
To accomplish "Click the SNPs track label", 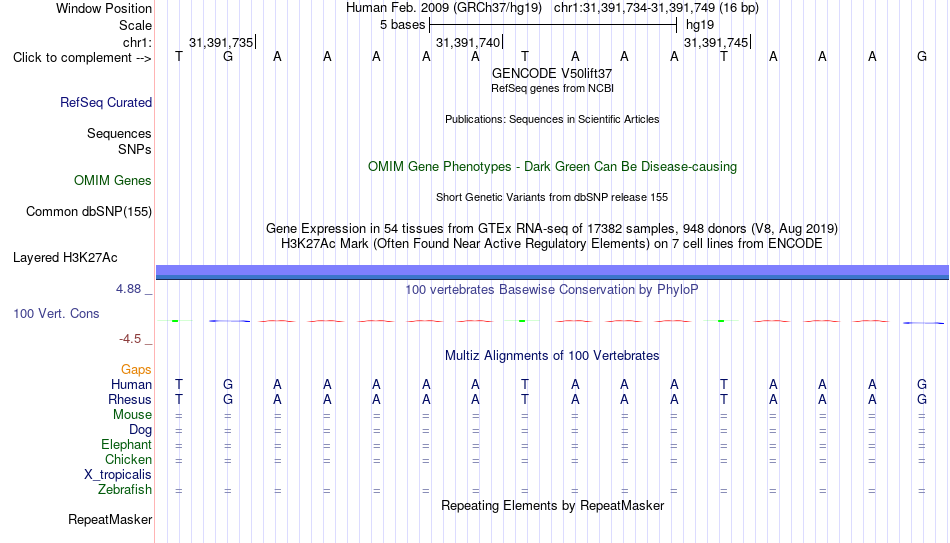I will pos(135,149).
